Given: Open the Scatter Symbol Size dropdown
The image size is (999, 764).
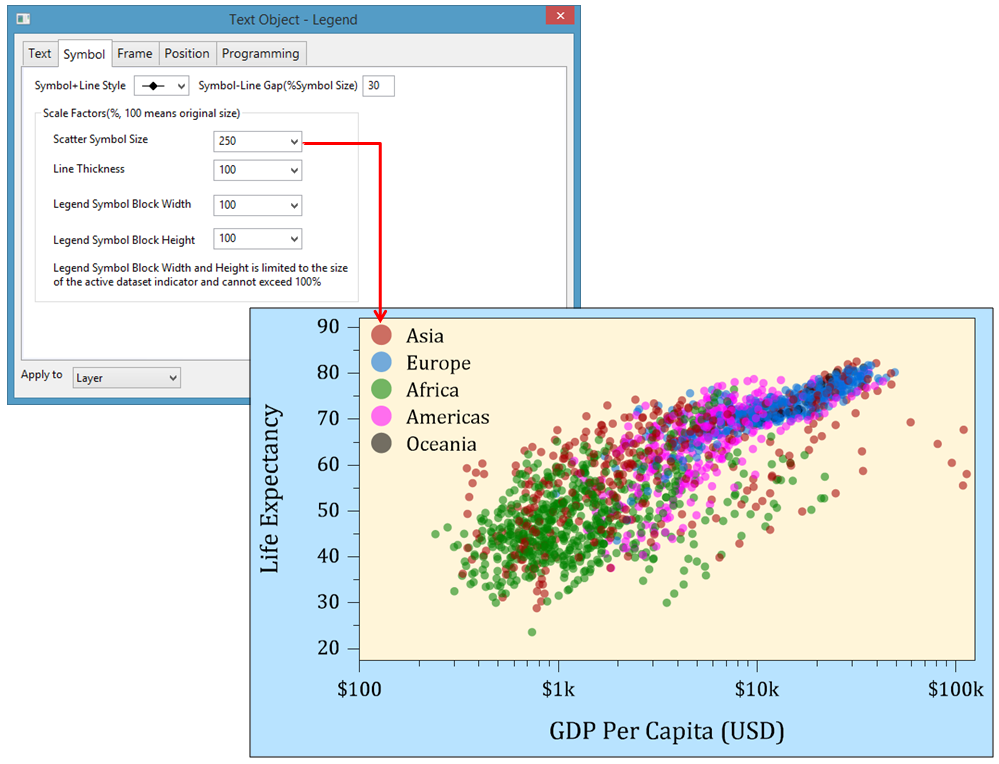Looking at the screenshot, I should click(x=257, y=142).
